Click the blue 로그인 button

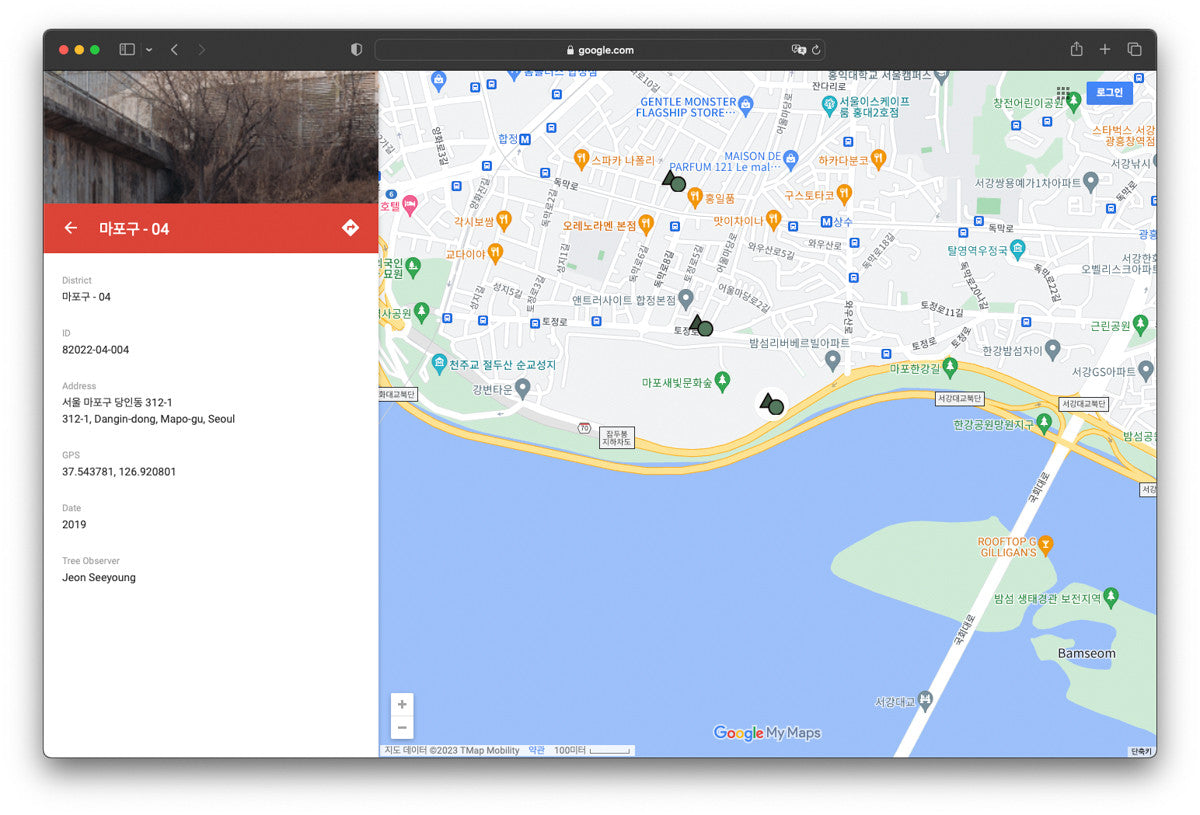pos(1109,93)
